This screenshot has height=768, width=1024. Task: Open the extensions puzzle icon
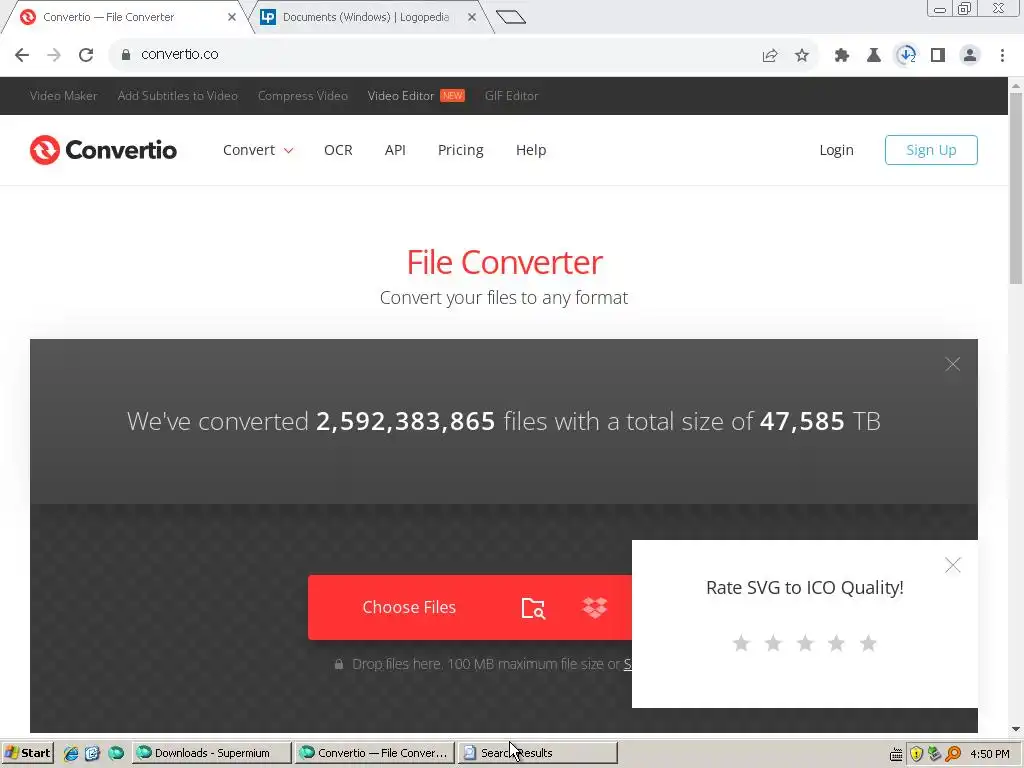[842, 56]
